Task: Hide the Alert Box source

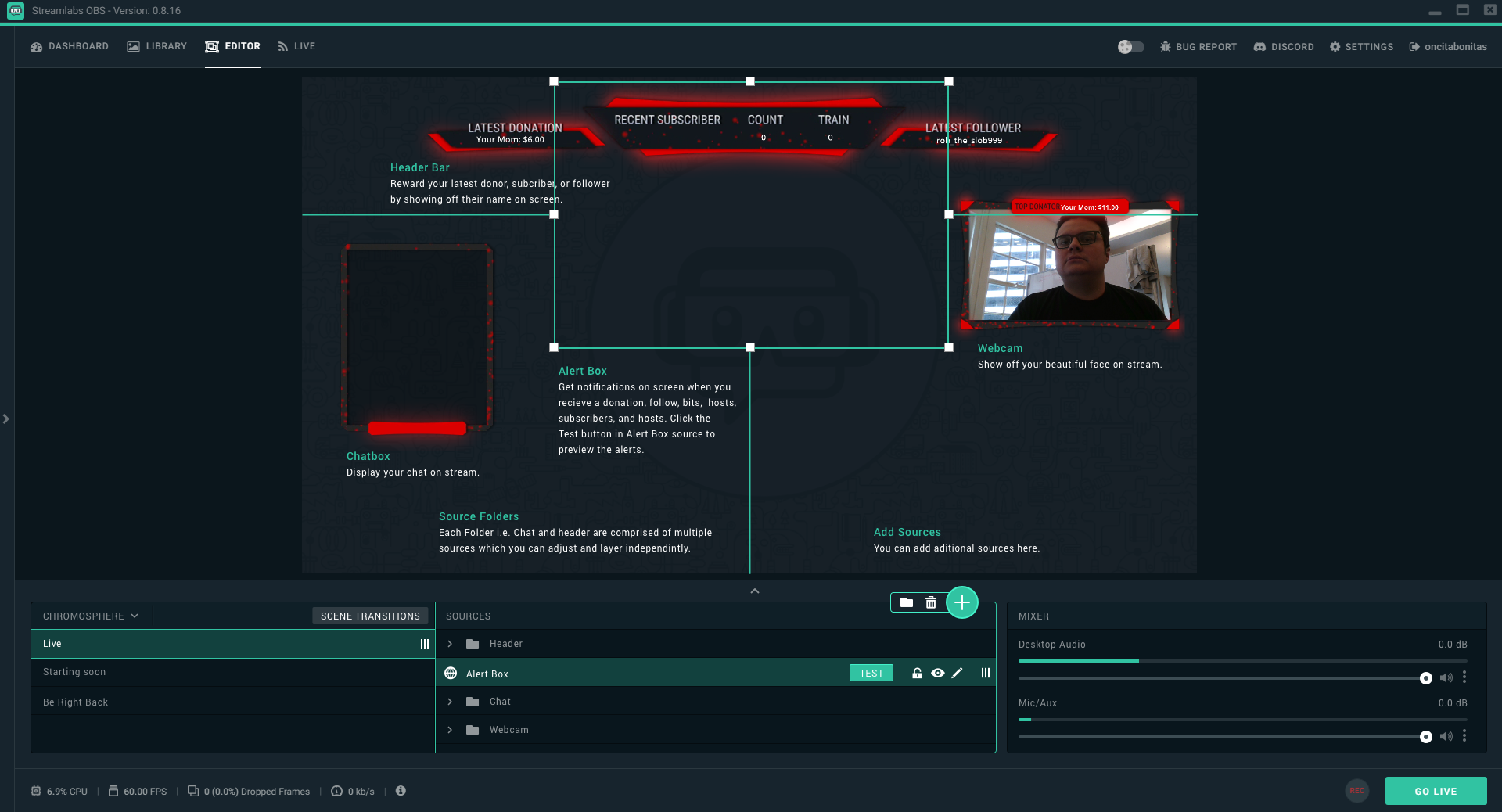Action: (x=937, y=673)
